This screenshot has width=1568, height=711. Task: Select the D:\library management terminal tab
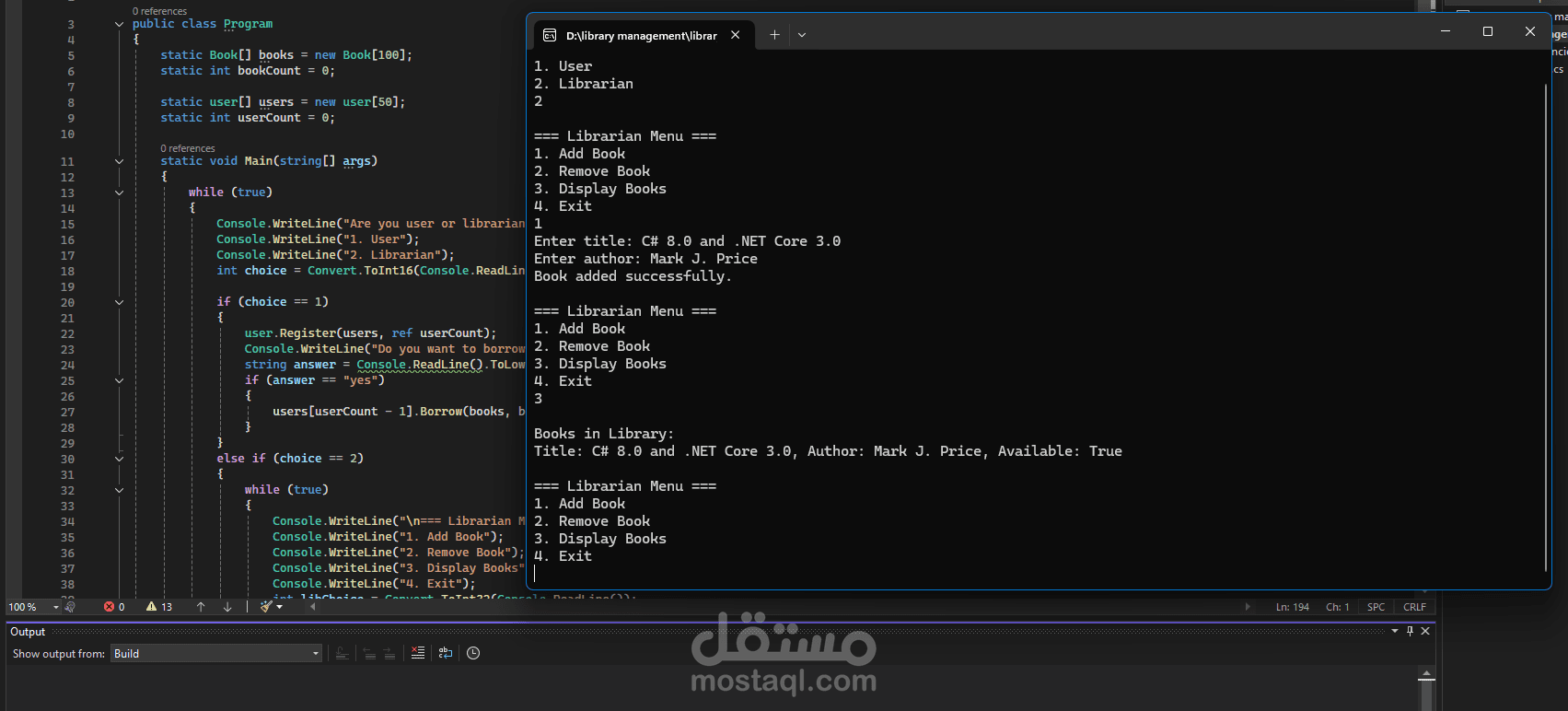click(x=643, y=35)
